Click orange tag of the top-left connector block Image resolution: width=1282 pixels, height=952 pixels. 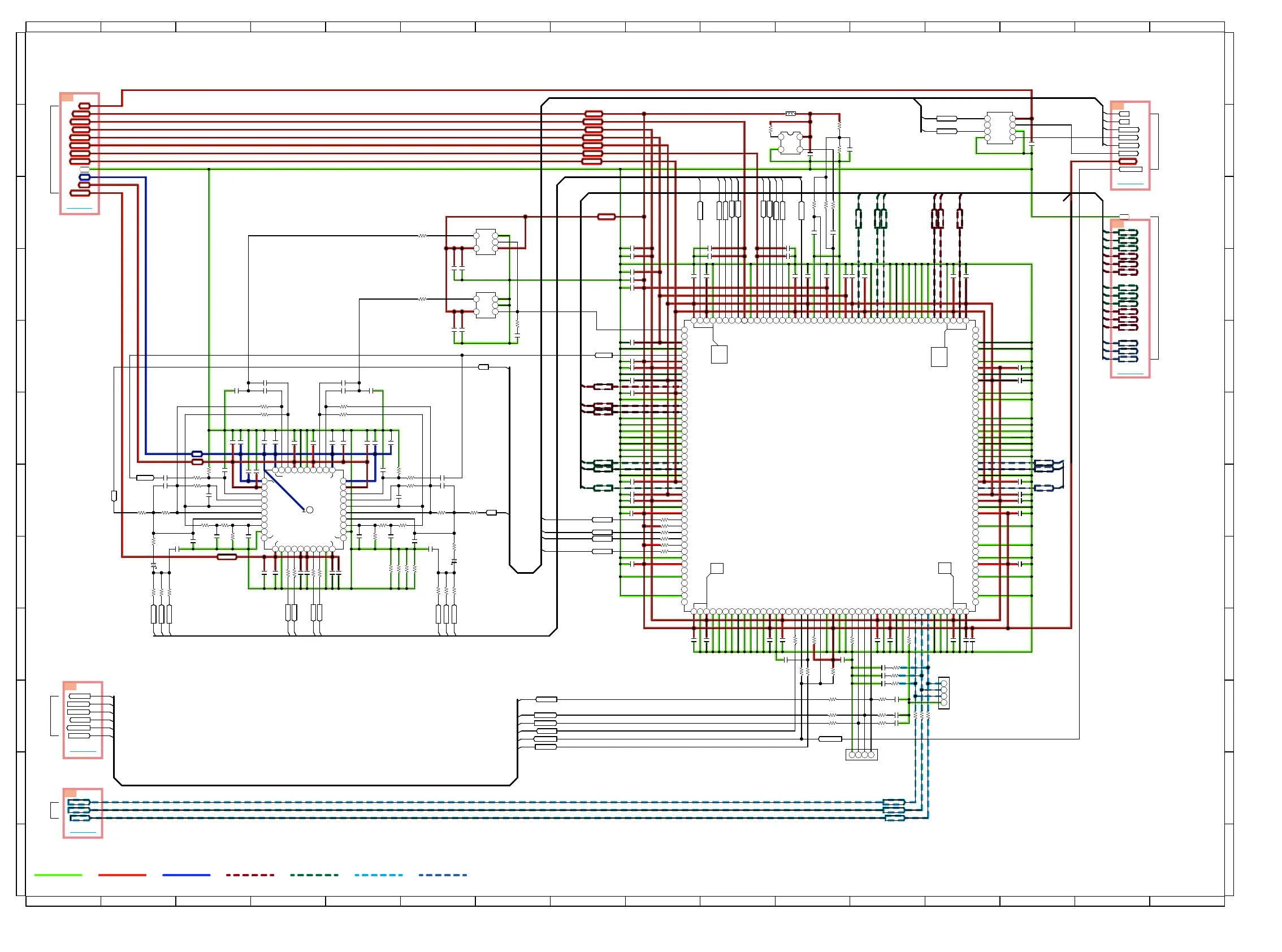(67, 97)
